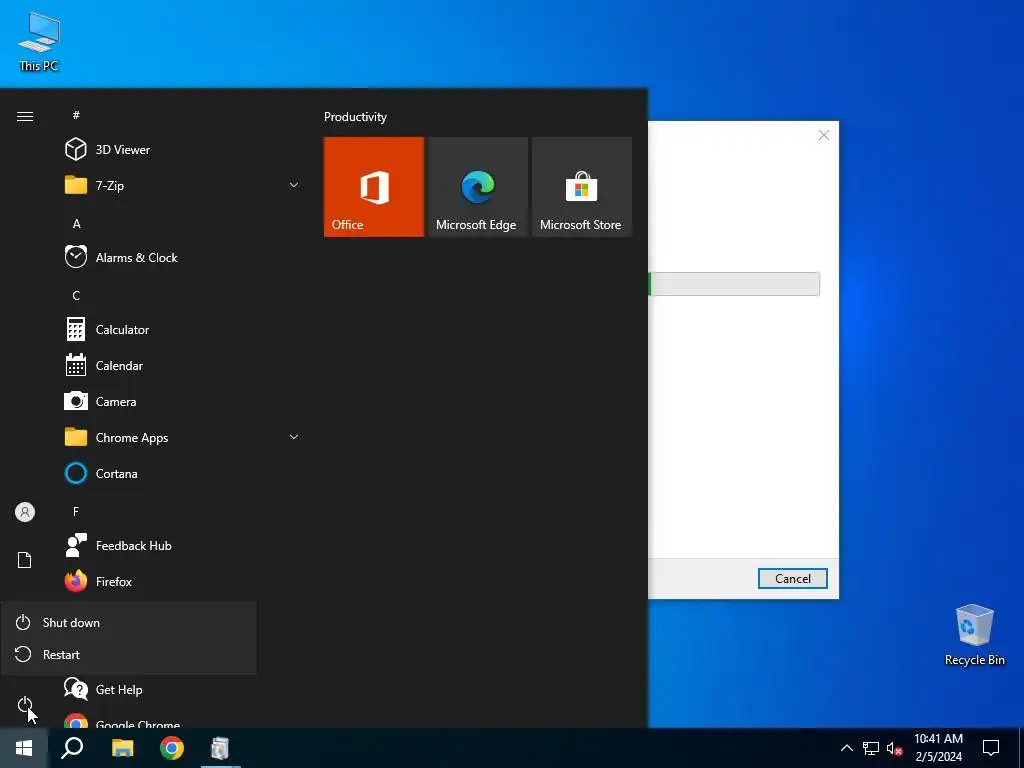Click the A letter section header
Image resolution: width=1024 pixels, height=768 pixels.
pos(76,223)
